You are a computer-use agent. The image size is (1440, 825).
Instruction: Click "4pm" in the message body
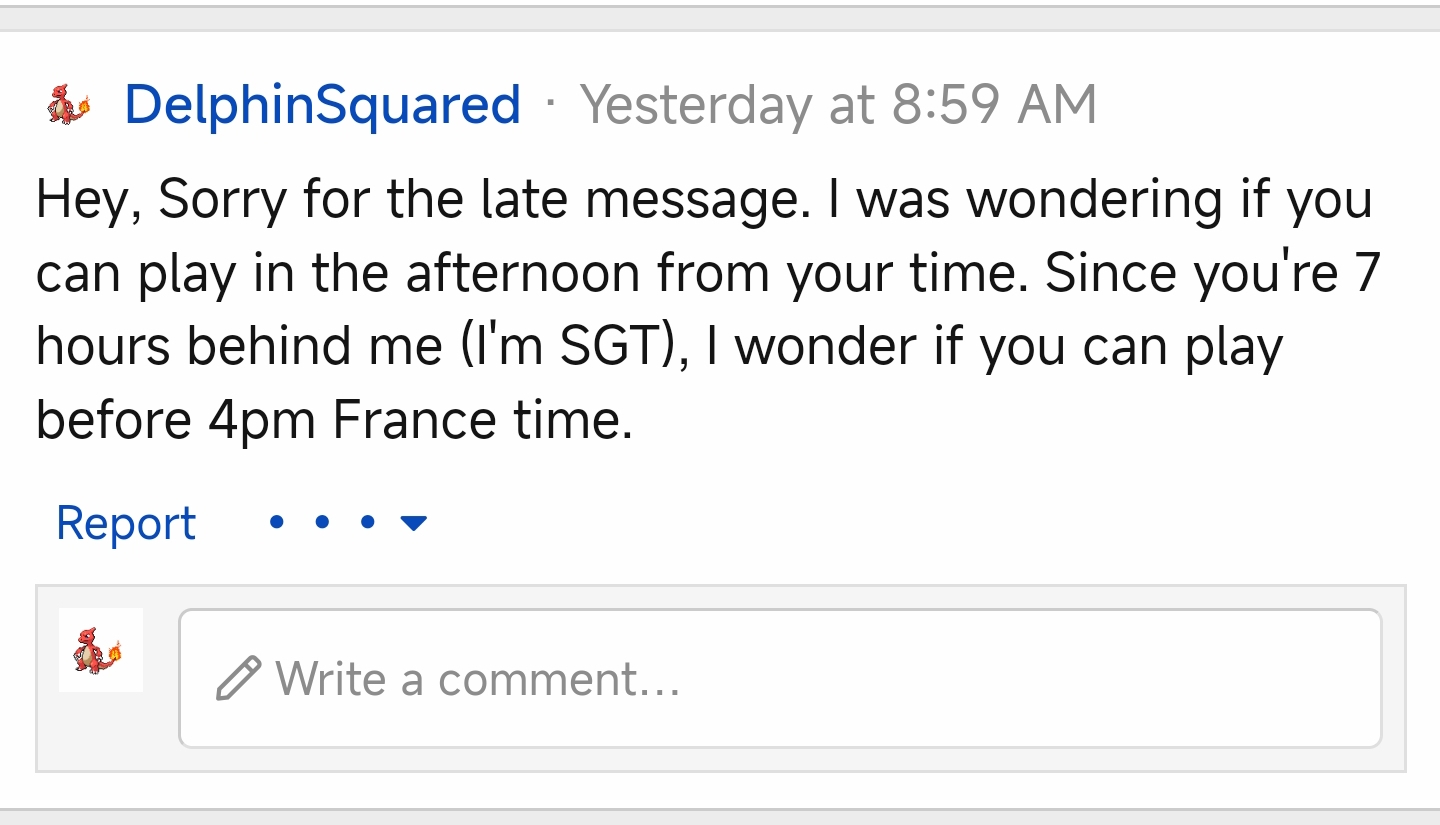tap(263, 421)
